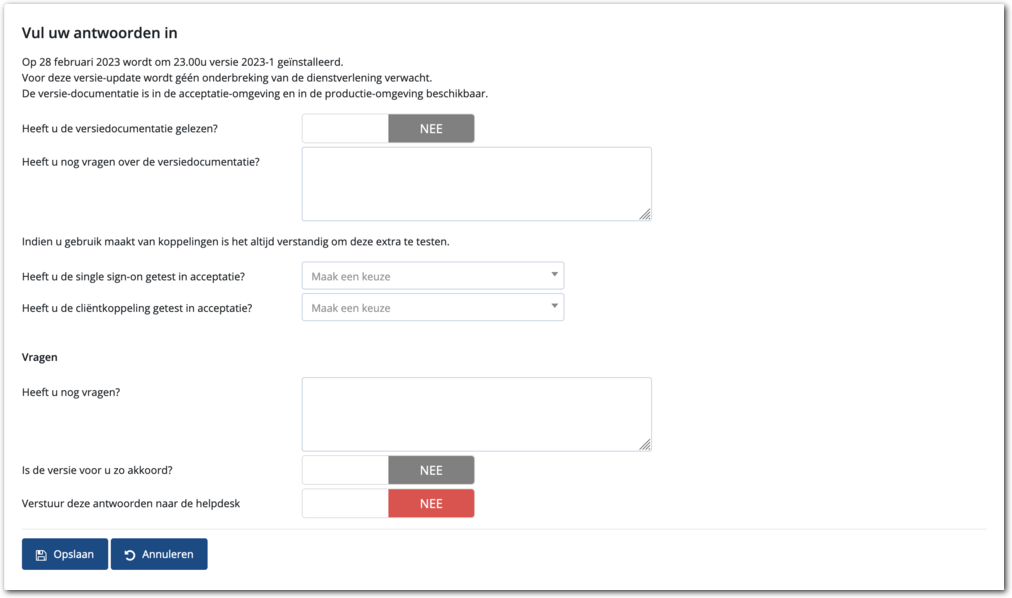Toggle 'Is de versie voor u zo akkoord?' switch

388,471
